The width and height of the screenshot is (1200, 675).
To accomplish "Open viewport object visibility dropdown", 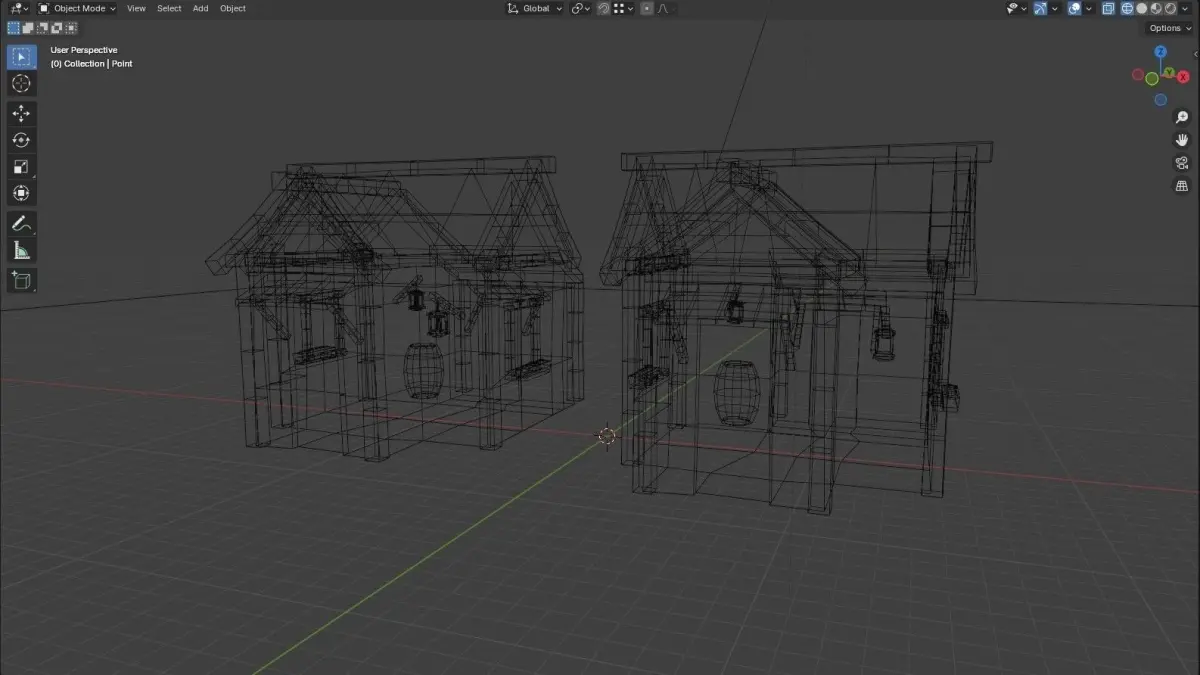I will point(1017,8).
